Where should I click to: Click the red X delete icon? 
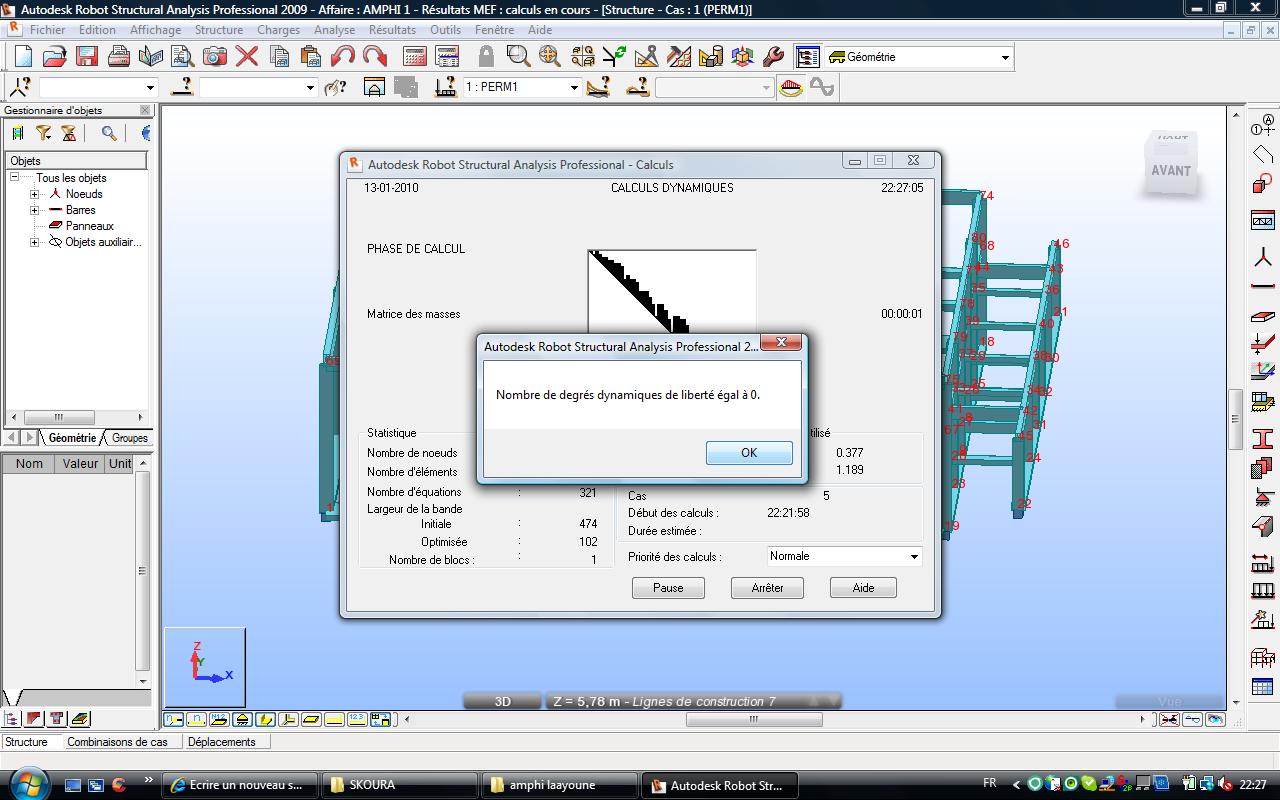[246, 57]
